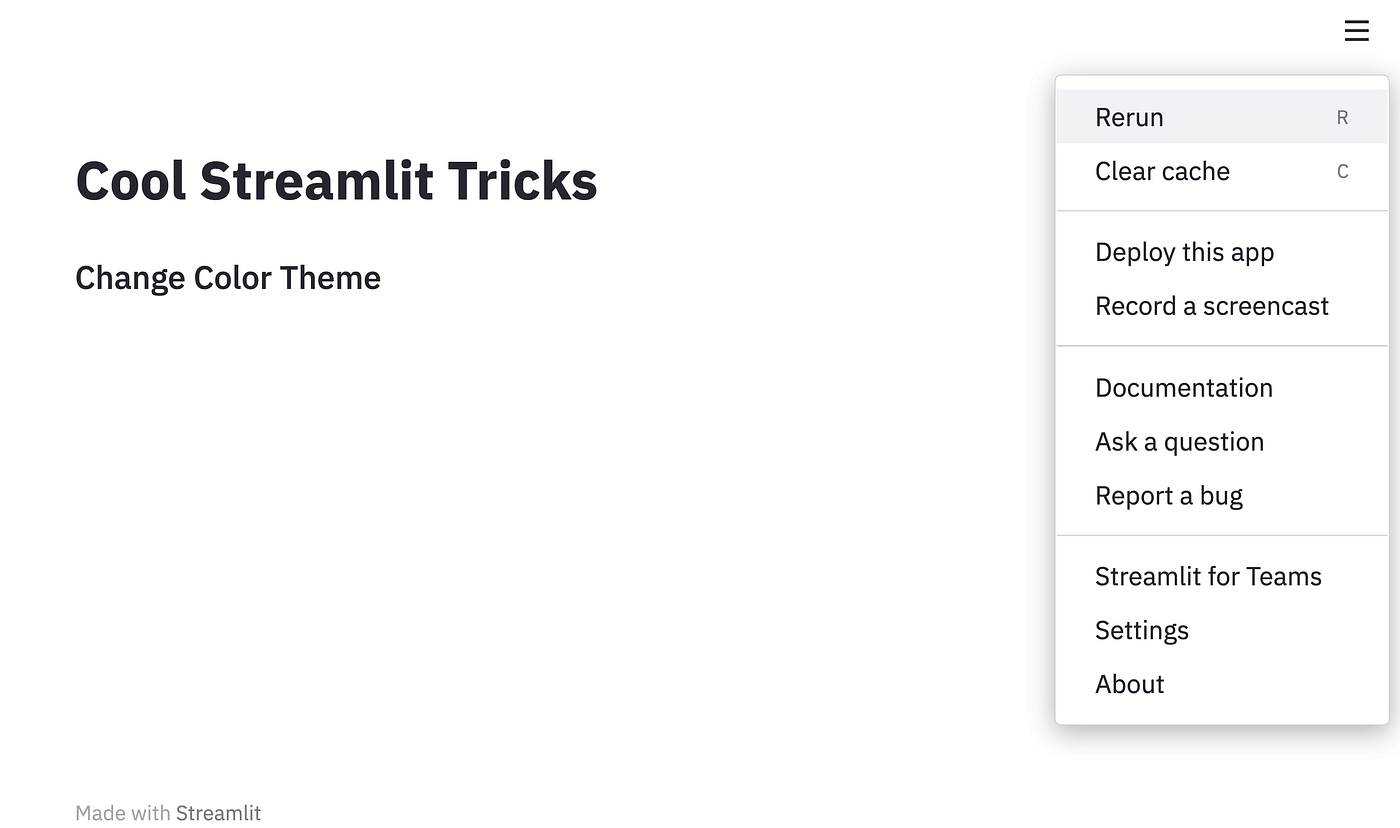Open the Settings menu item
Viewport: 1400px width, 828px height.
click(1142, 630)
